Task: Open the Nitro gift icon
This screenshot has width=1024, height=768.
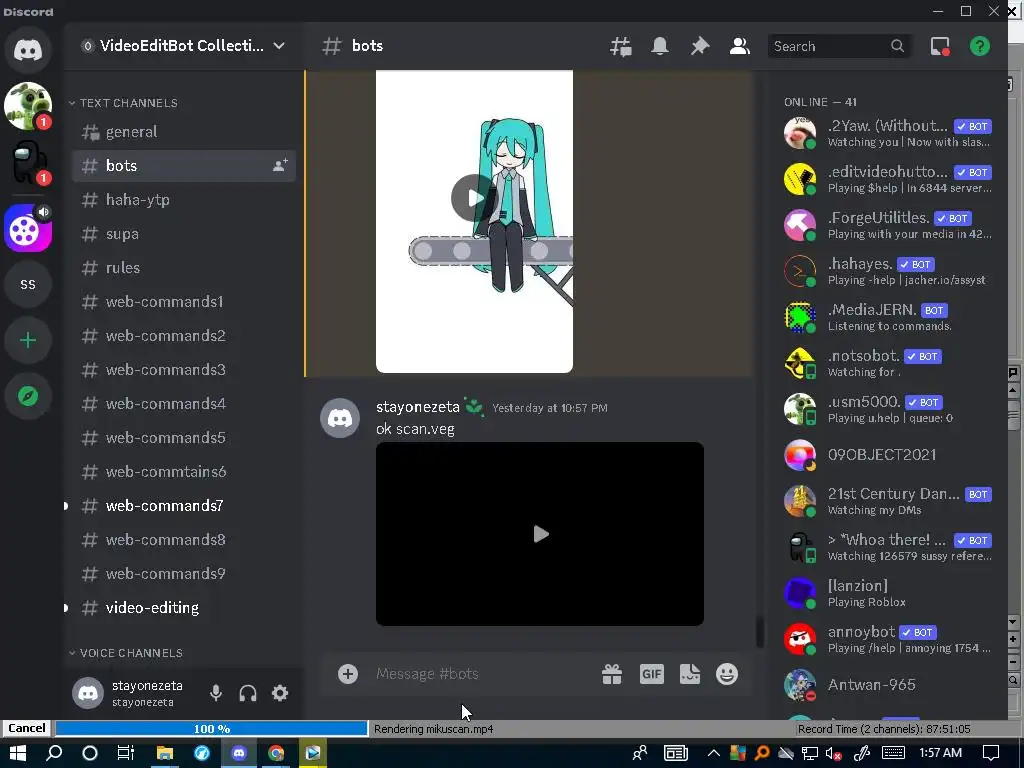Action: (x=612, y=674)
